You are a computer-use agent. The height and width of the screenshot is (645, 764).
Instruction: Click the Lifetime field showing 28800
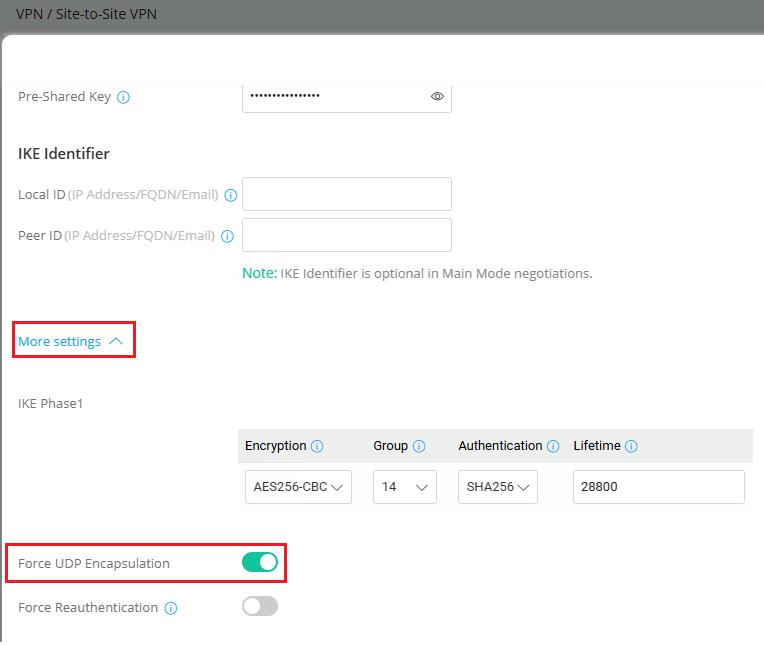[658, 487]
